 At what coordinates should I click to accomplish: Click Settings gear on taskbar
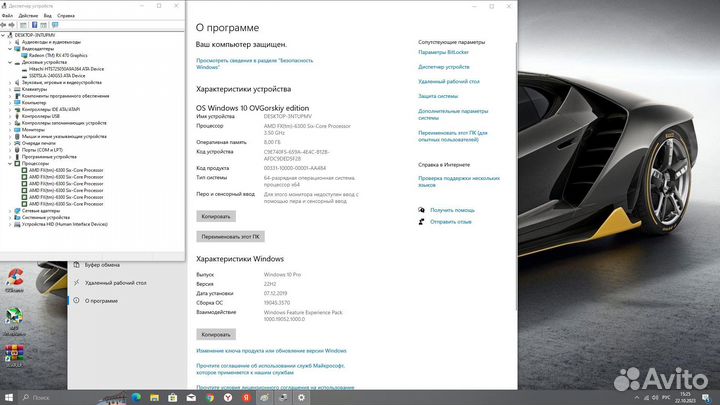click(301, 398)
